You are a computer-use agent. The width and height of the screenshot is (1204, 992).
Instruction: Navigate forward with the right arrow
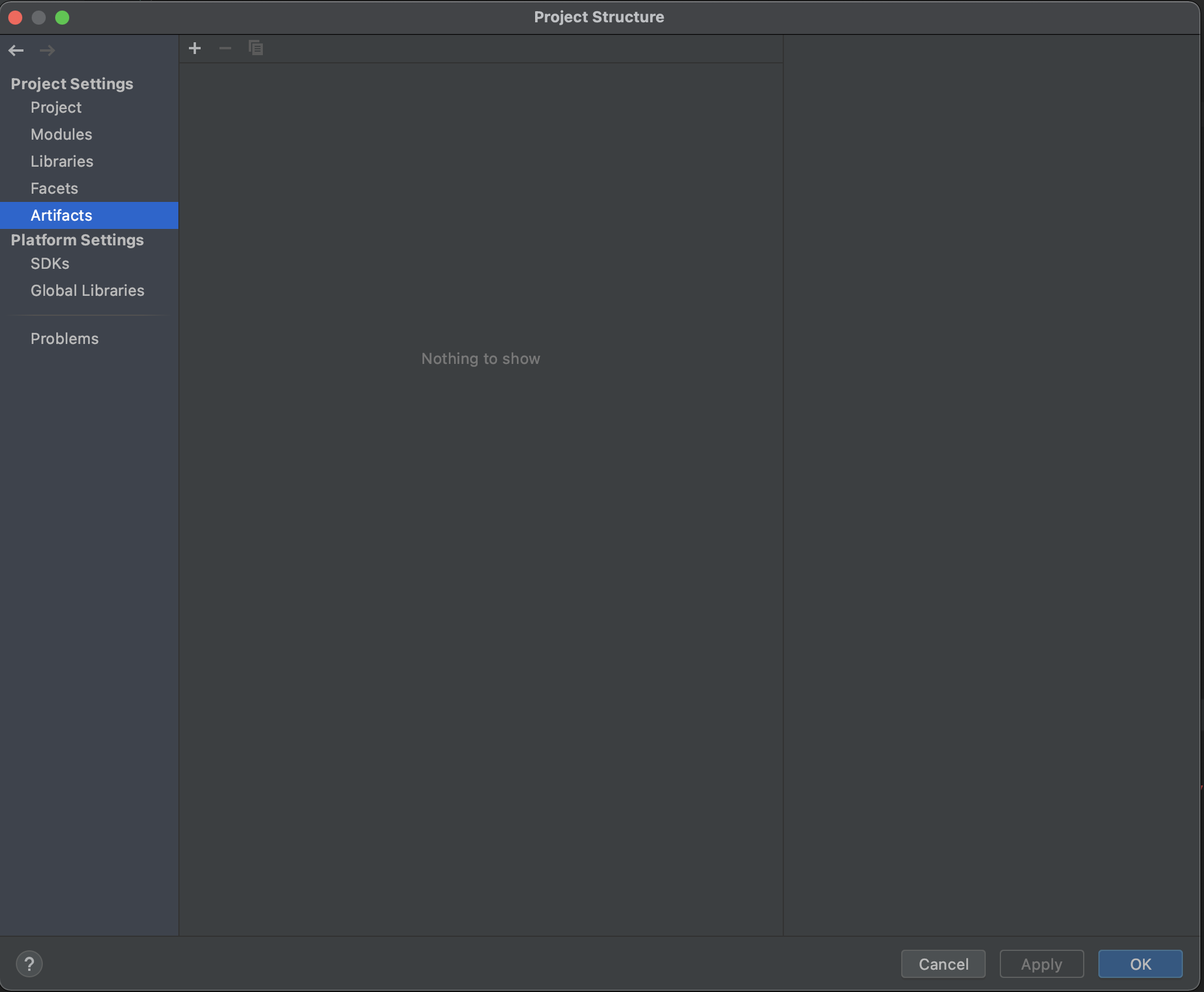click(47, 50)
